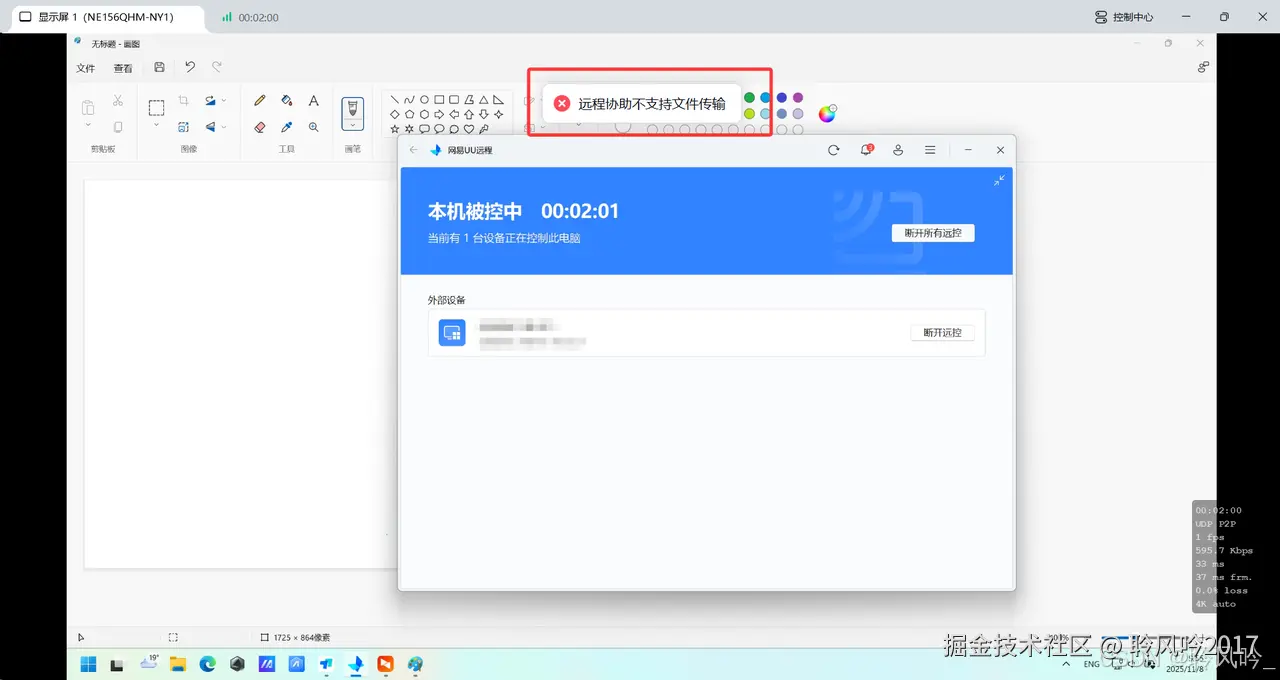Click the Undo icon in Paint
Viewport: 1280px width, 680px height.
point(189,68)
